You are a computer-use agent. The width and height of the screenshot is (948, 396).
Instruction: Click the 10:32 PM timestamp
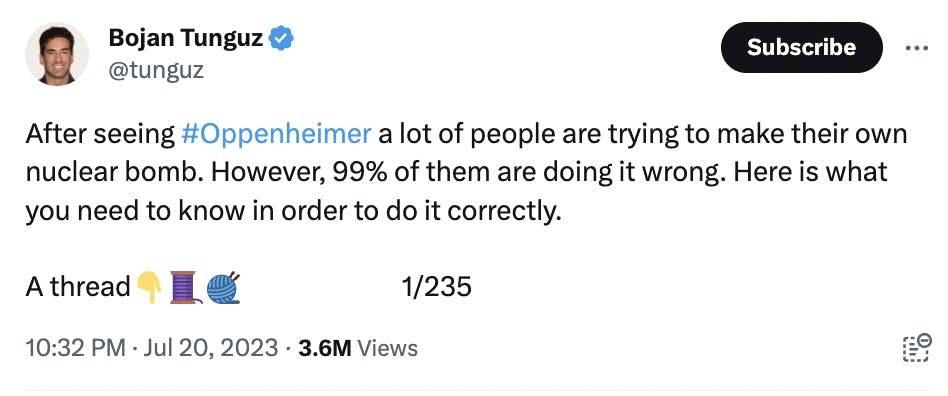point(76,348)
